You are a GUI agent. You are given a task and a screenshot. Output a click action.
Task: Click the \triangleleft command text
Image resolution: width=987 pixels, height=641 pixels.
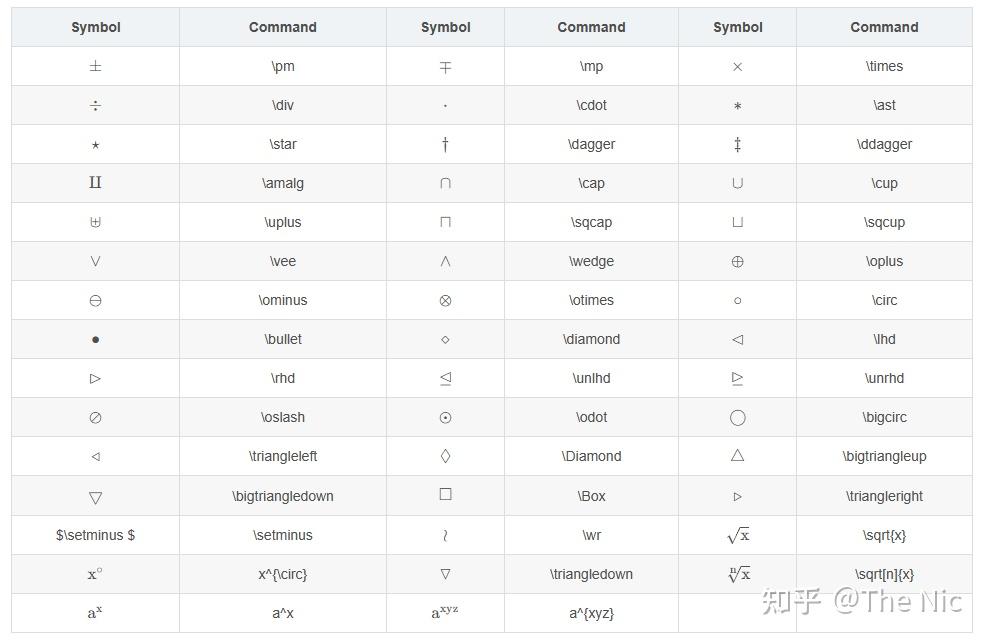point(283,456)
